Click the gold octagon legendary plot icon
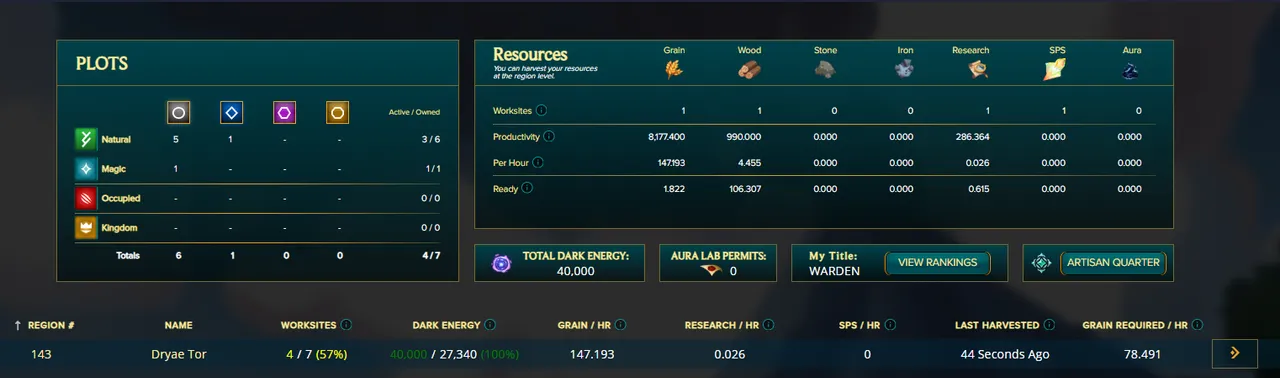The width and height of the screenshot is (1280, 378). pyautogui.click(x=338, y=113)
